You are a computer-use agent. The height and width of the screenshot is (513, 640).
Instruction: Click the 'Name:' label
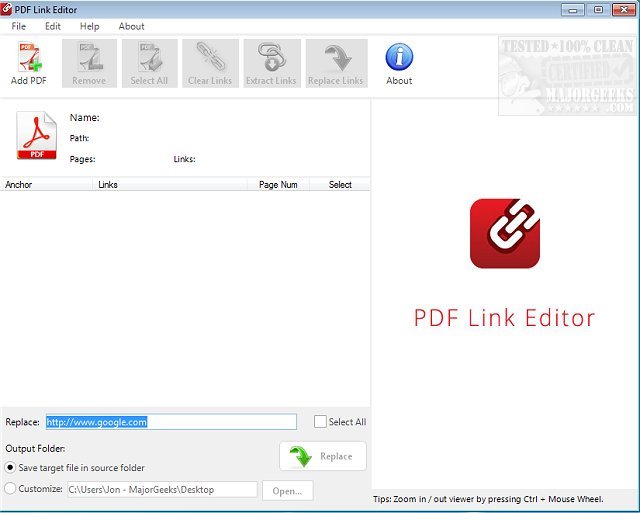[84, 118]
